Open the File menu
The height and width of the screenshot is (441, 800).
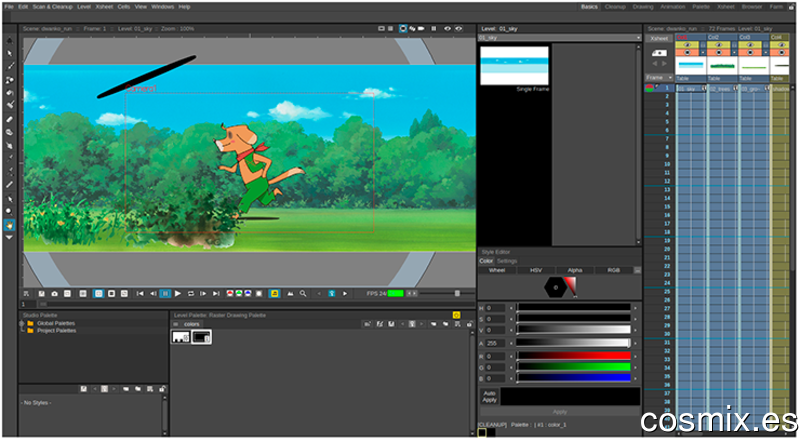9,7
